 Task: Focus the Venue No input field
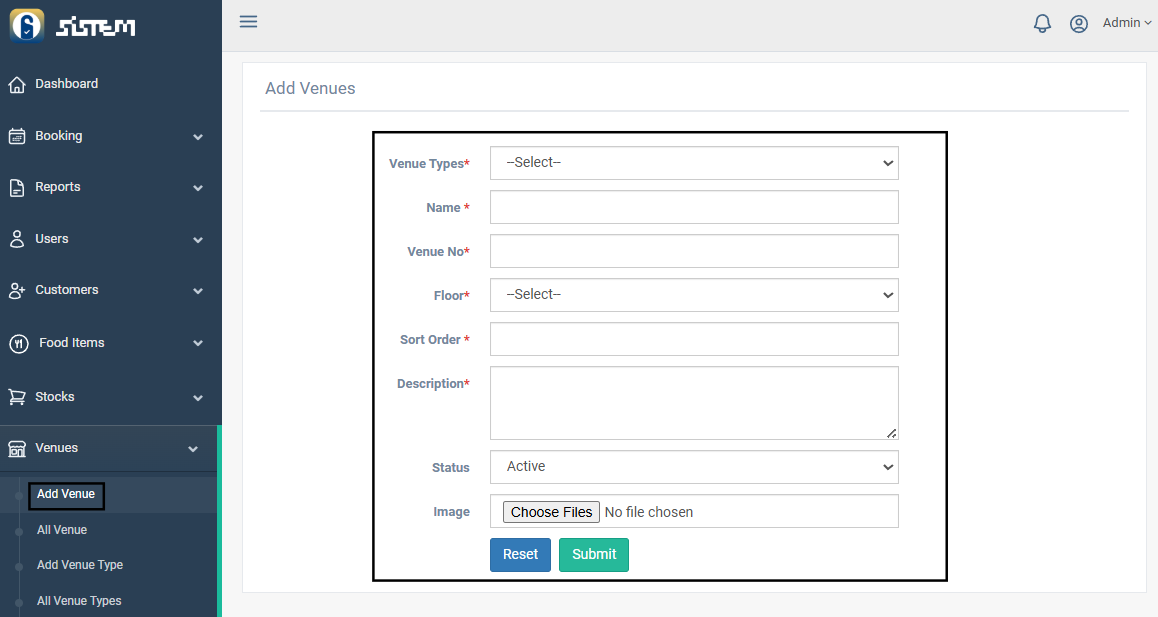click(x=694, y=251)
